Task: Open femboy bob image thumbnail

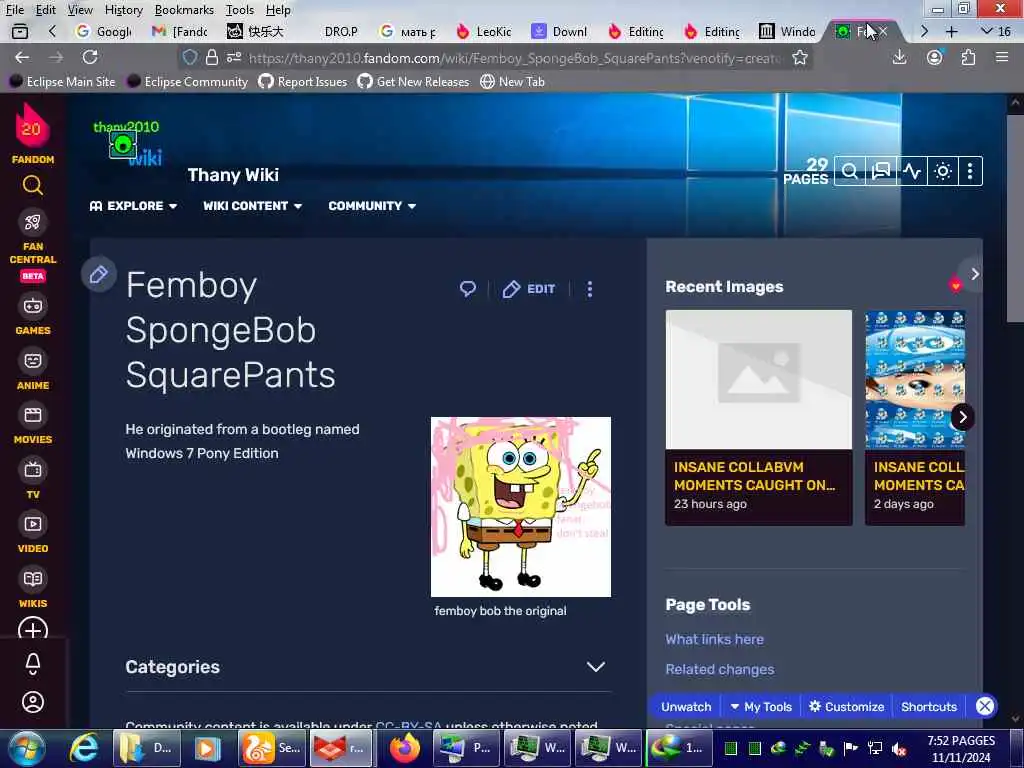Action: click(x=520, y=507)
